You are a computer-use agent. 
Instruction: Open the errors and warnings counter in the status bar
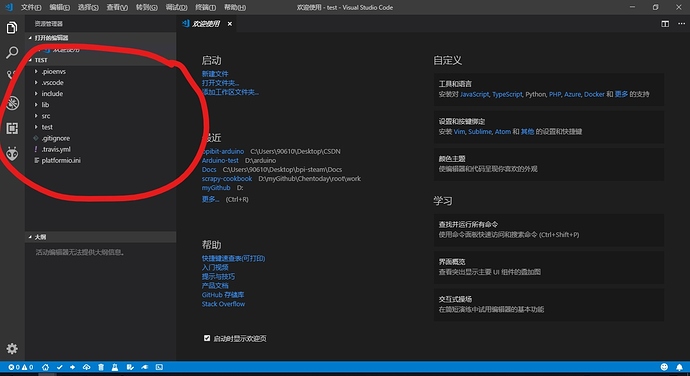(x=21, y=367)
